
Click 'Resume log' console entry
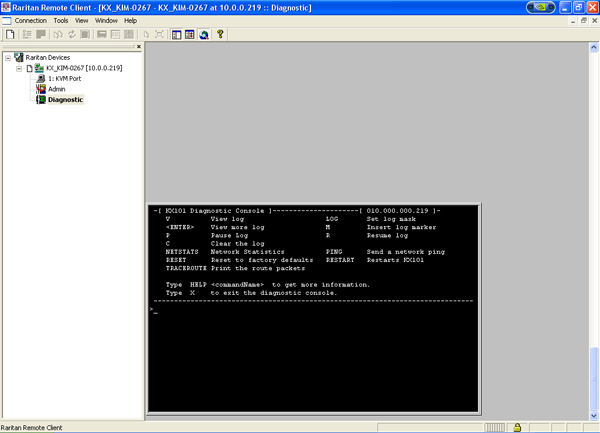[387, 236]
